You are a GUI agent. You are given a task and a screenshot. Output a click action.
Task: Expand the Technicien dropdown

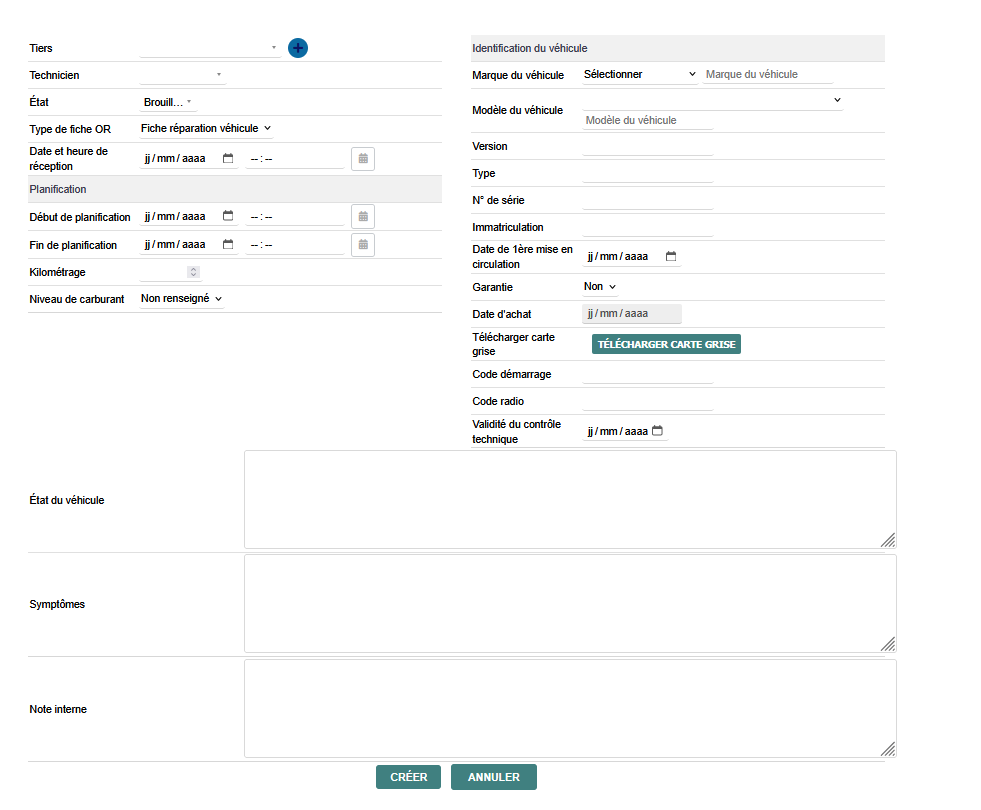(x=182, y=74)
